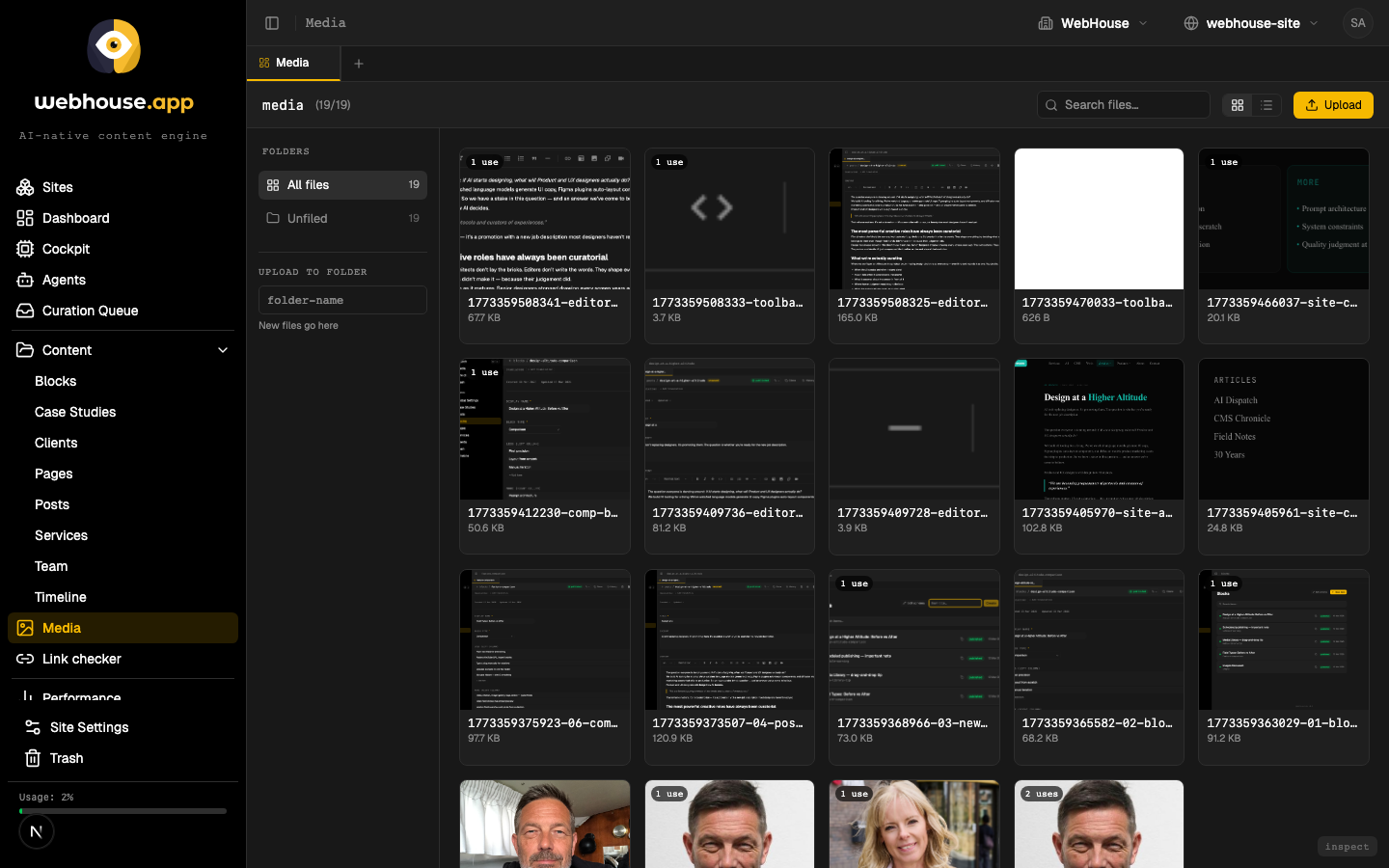Image resolution: width=1389 pixels, height=868 pixels.
Task: Open thumbnail 1773359412230-comp-b
Action: click(x=545, y=429)
